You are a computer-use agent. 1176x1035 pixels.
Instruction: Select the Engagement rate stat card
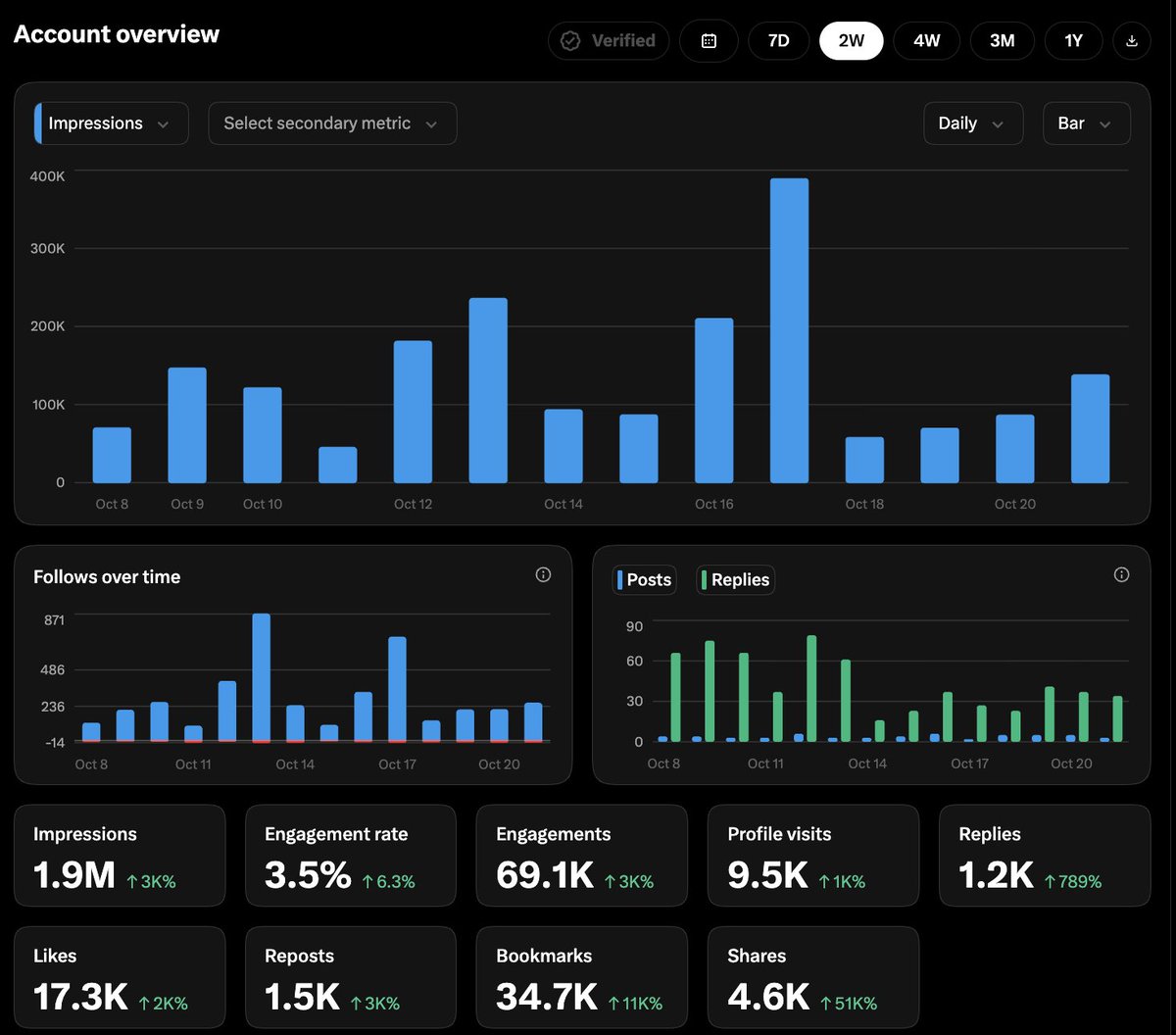[x=351, y=856]
